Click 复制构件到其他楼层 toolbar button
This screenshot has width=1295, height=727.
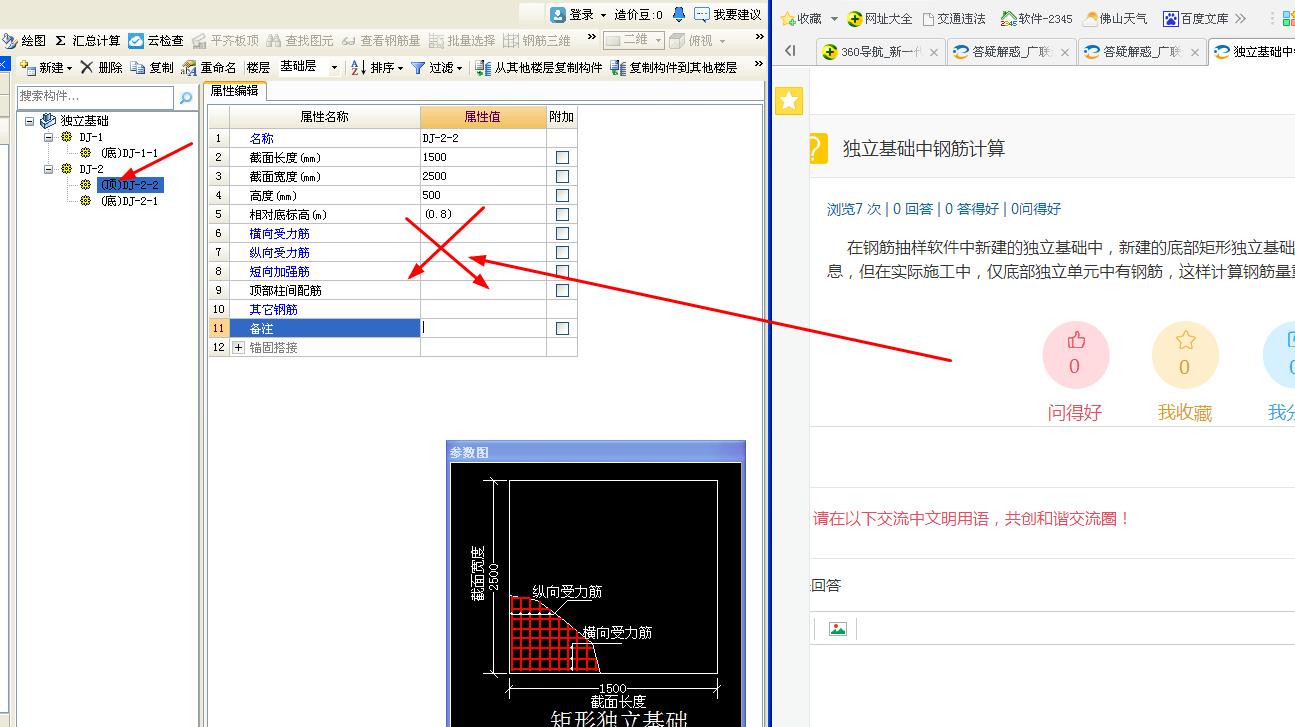674,67
